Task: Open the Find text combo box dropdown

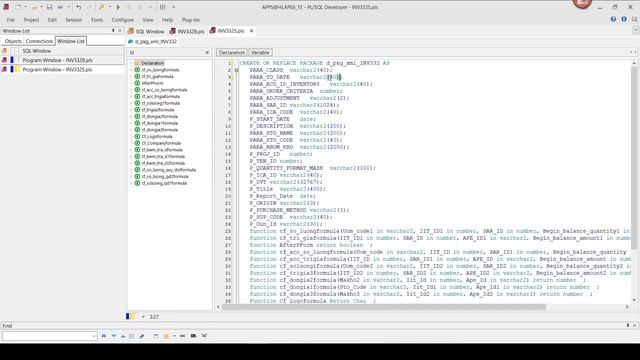Action: pos(93,336)
